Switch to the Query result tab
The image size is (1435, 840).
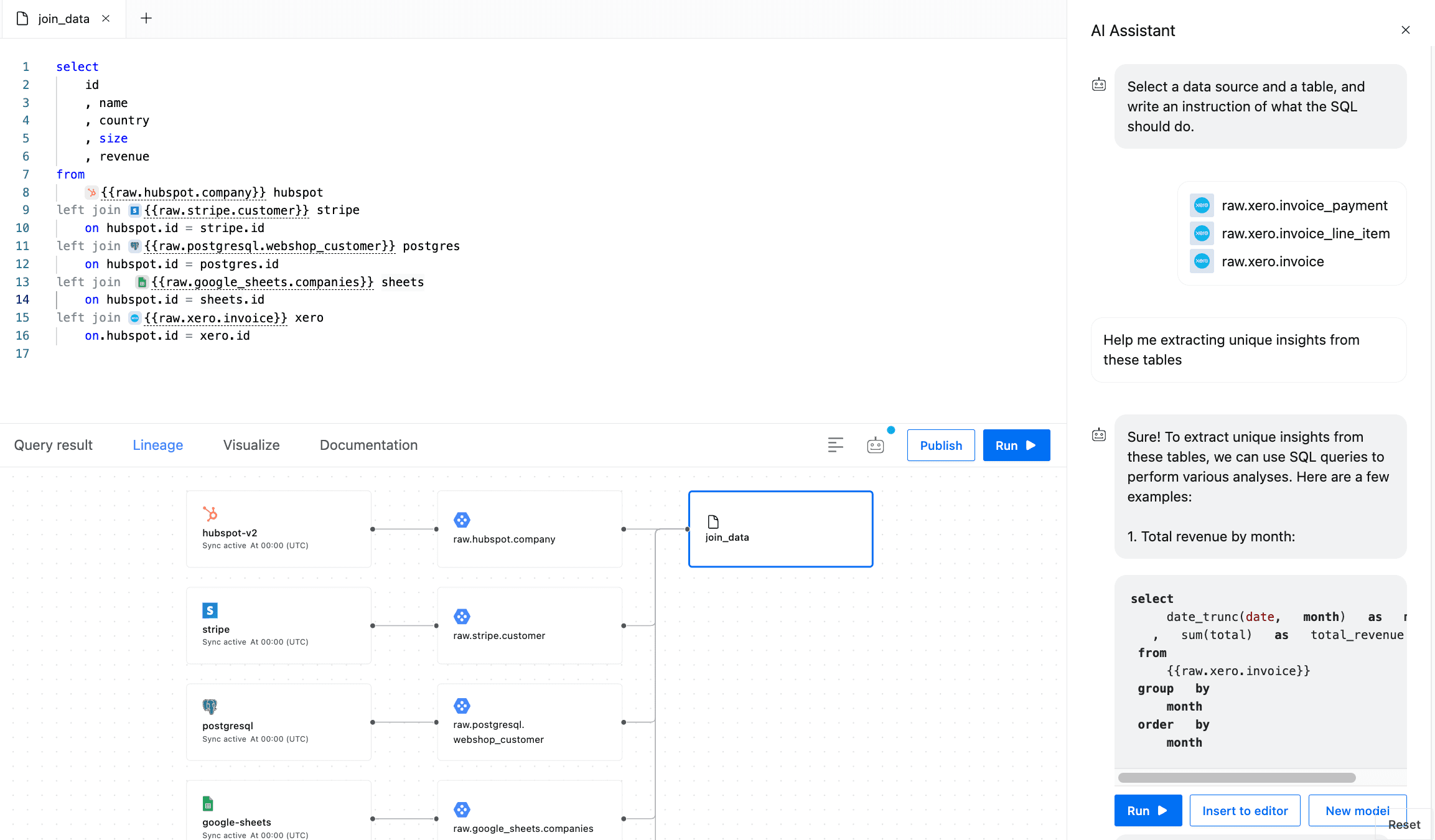point(53,445)
